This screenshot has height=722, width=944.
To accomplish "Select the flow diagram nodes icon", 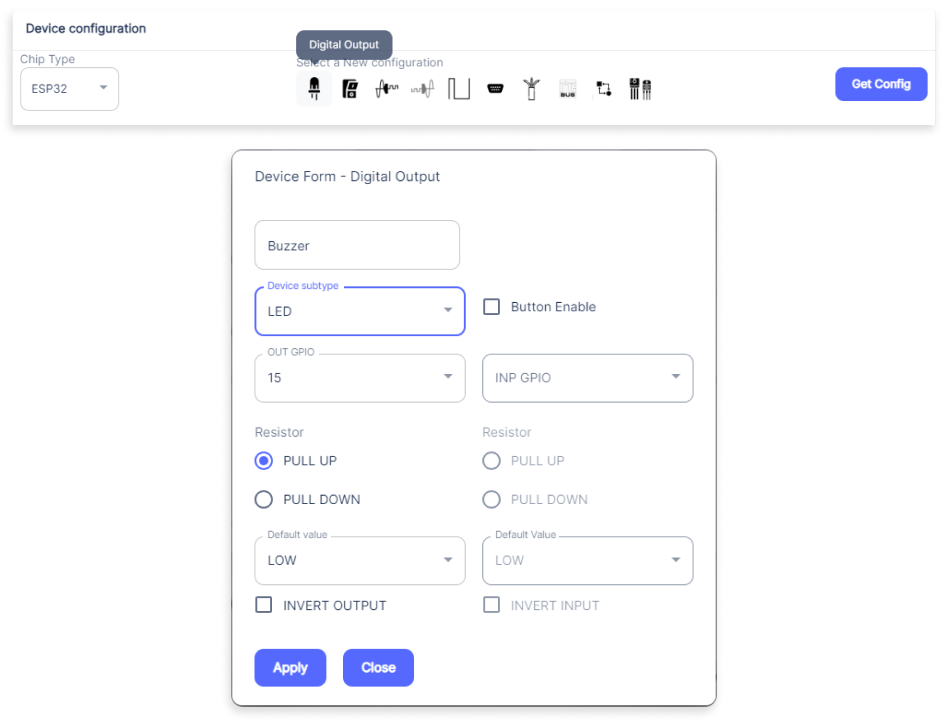I will click(604, 89).
